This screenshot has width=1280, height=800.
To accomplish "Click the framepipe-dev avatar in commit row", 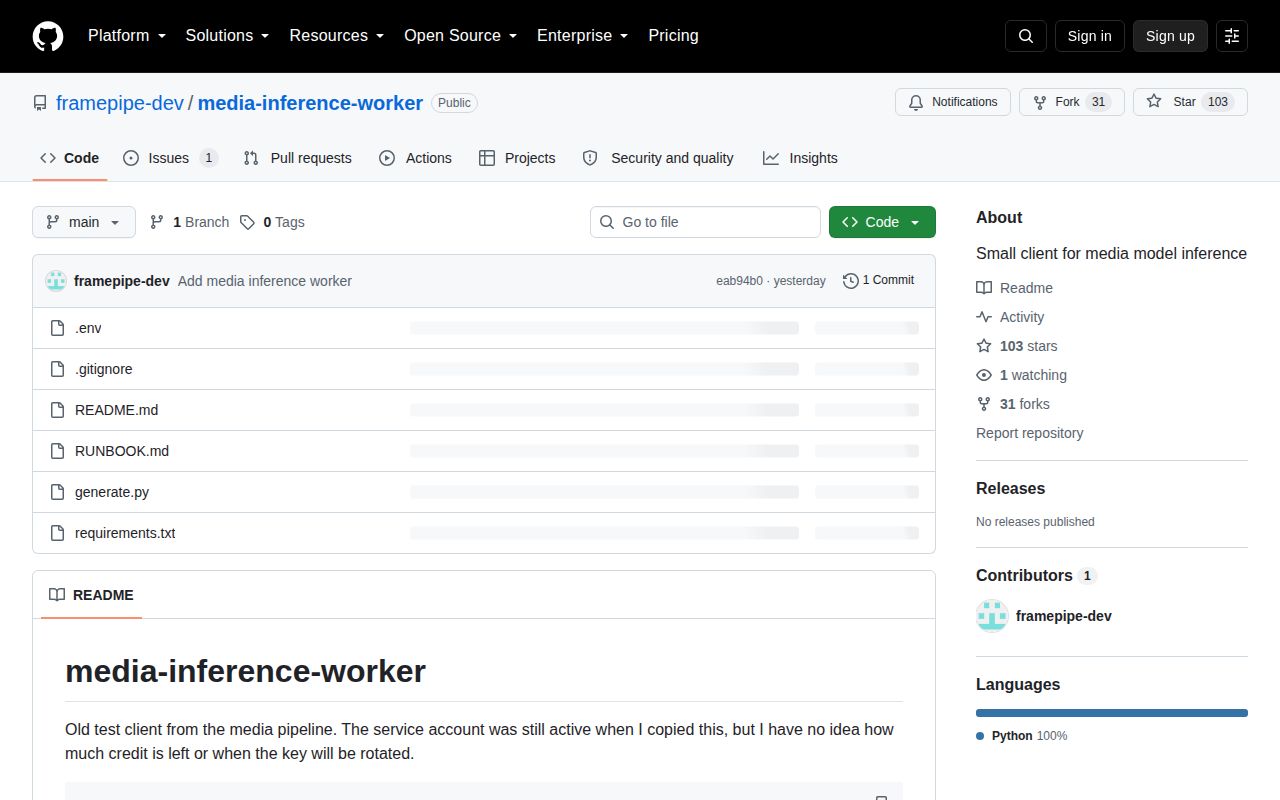I will [56, 281].
